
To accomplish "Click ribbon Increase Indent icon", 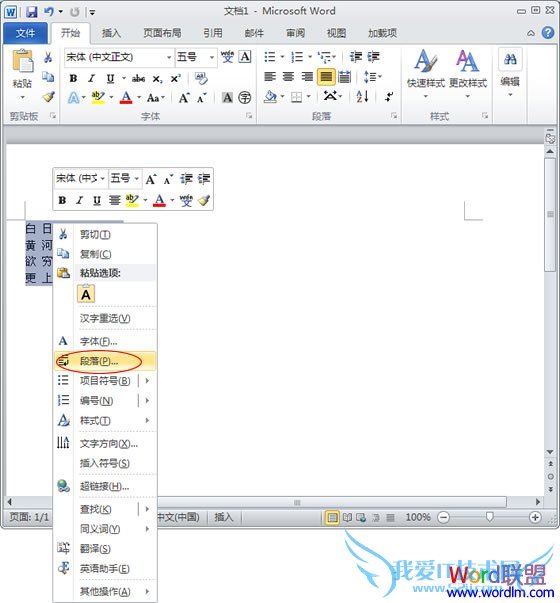I will click(373, 57).
